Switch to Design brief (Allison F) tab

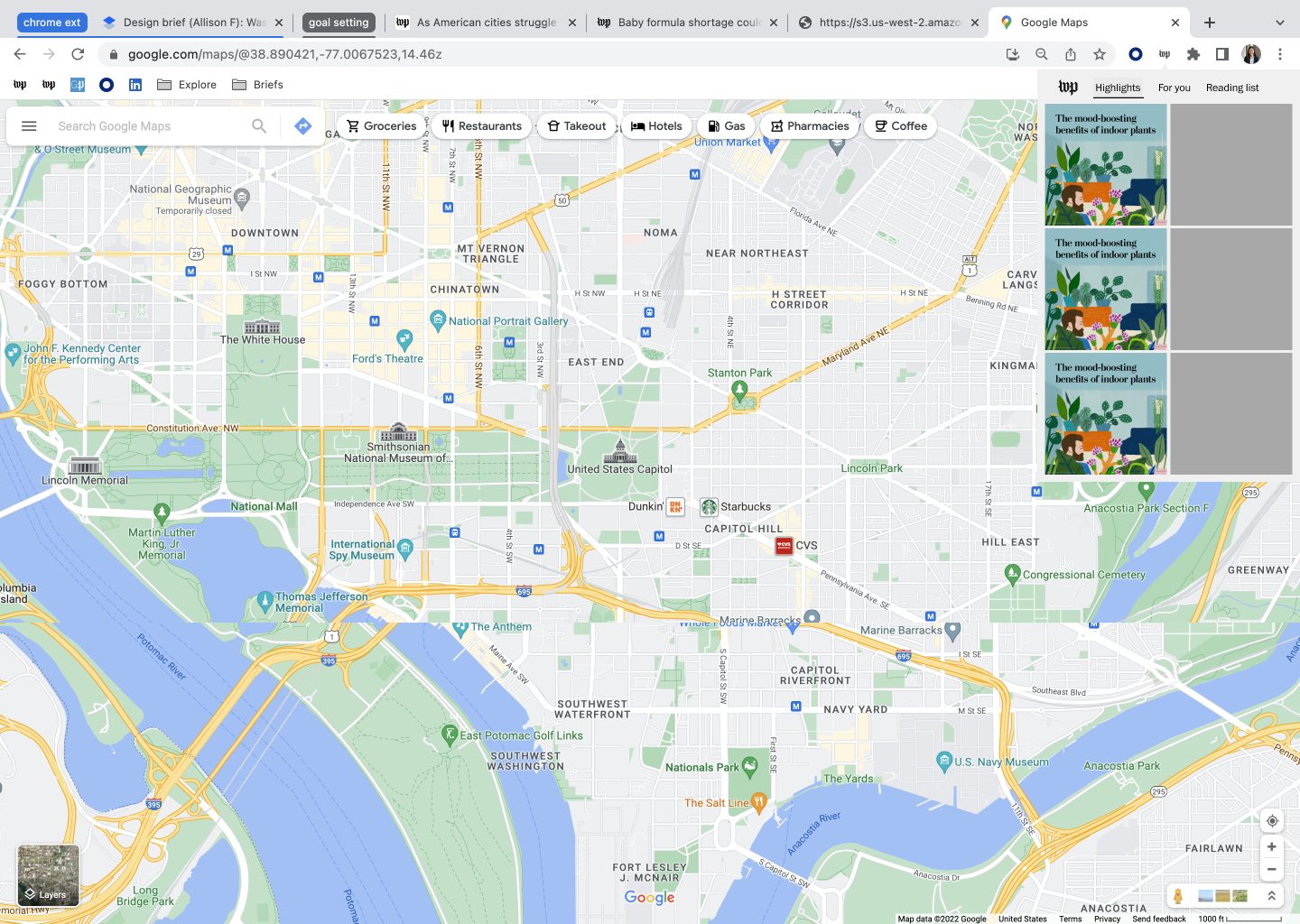191,23
